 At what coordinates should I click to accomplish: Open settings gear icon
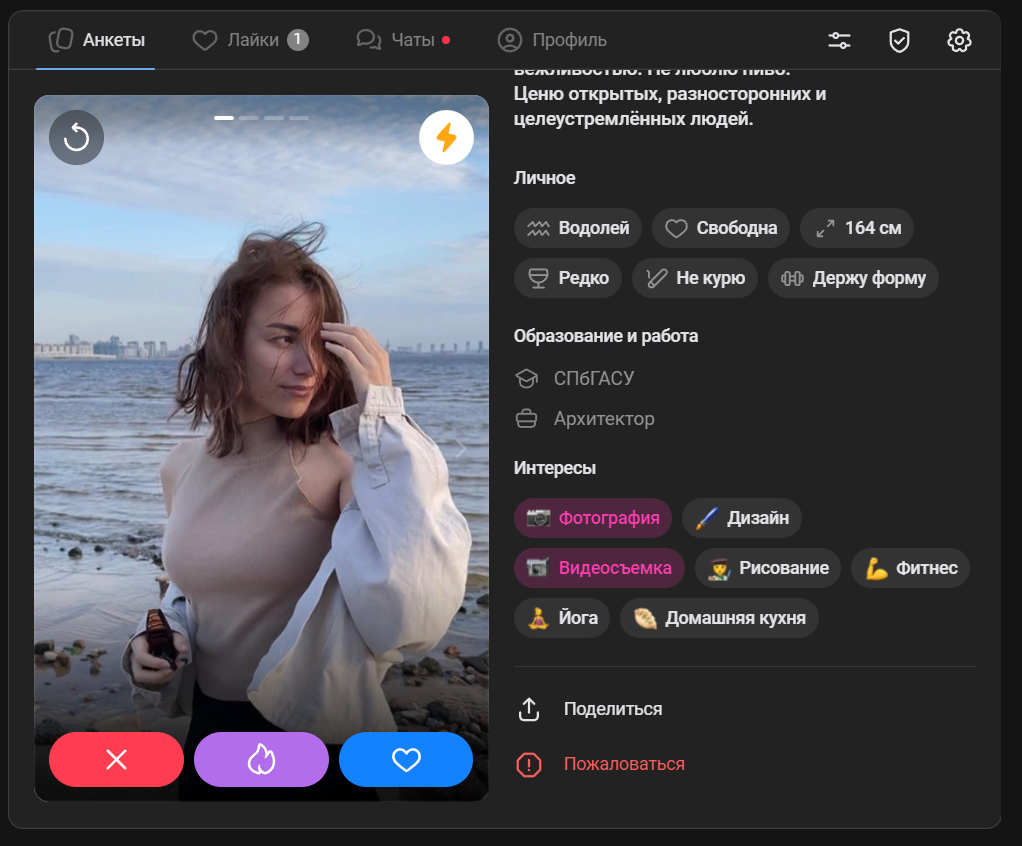click(x=959, y=40)
